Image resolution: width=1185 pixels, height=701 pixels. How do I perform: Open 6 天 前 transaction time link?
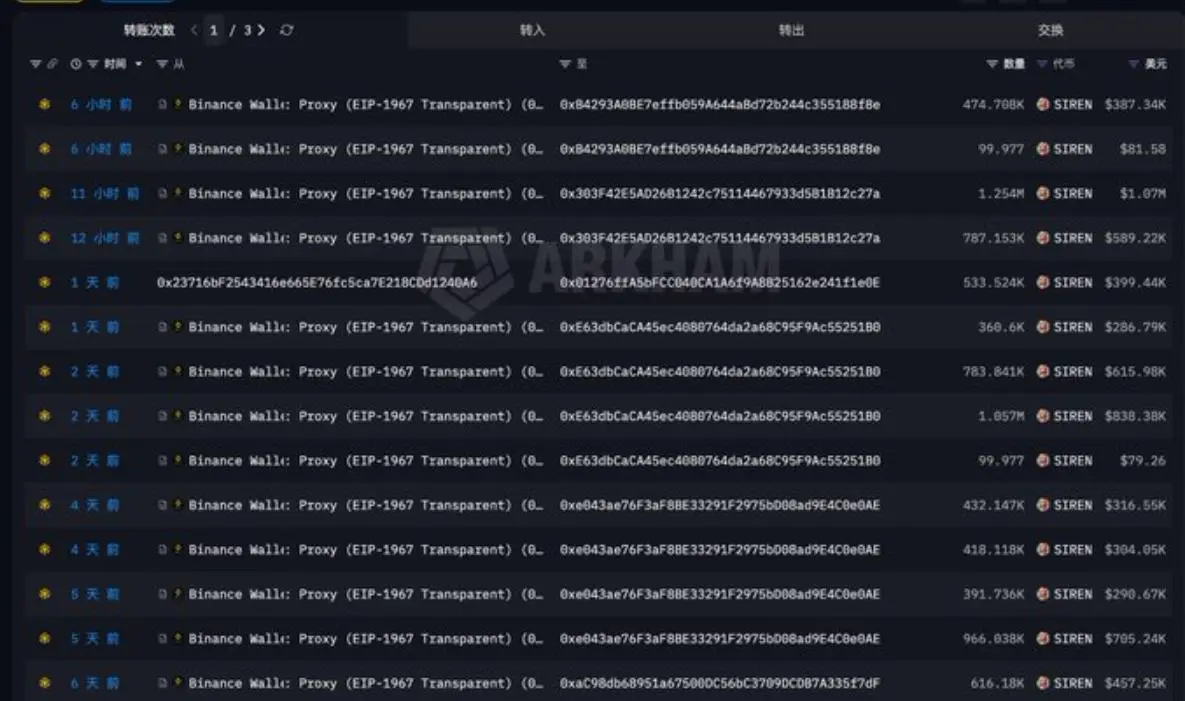(94, 683)
